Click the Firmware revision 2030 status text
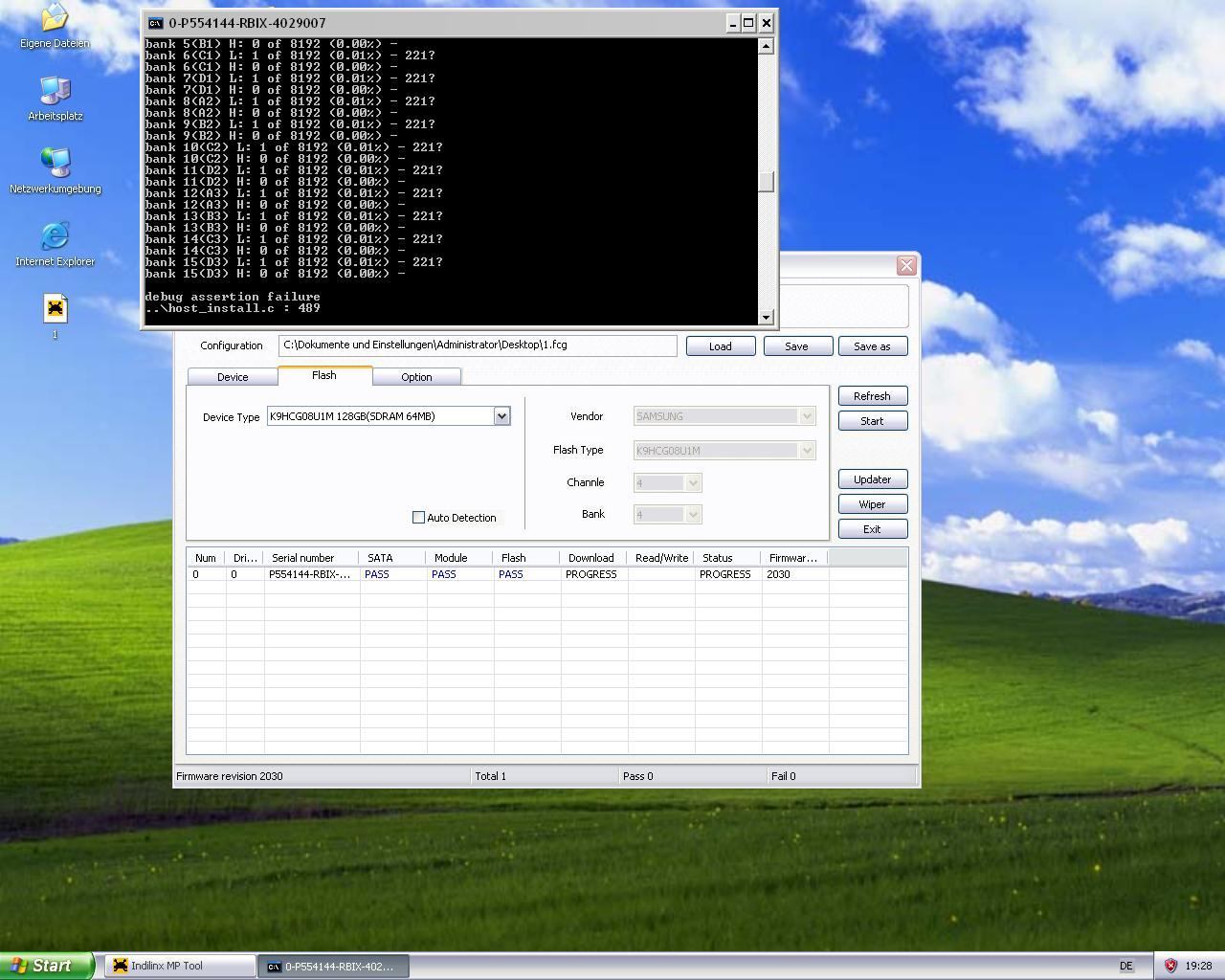 point(230,776)
